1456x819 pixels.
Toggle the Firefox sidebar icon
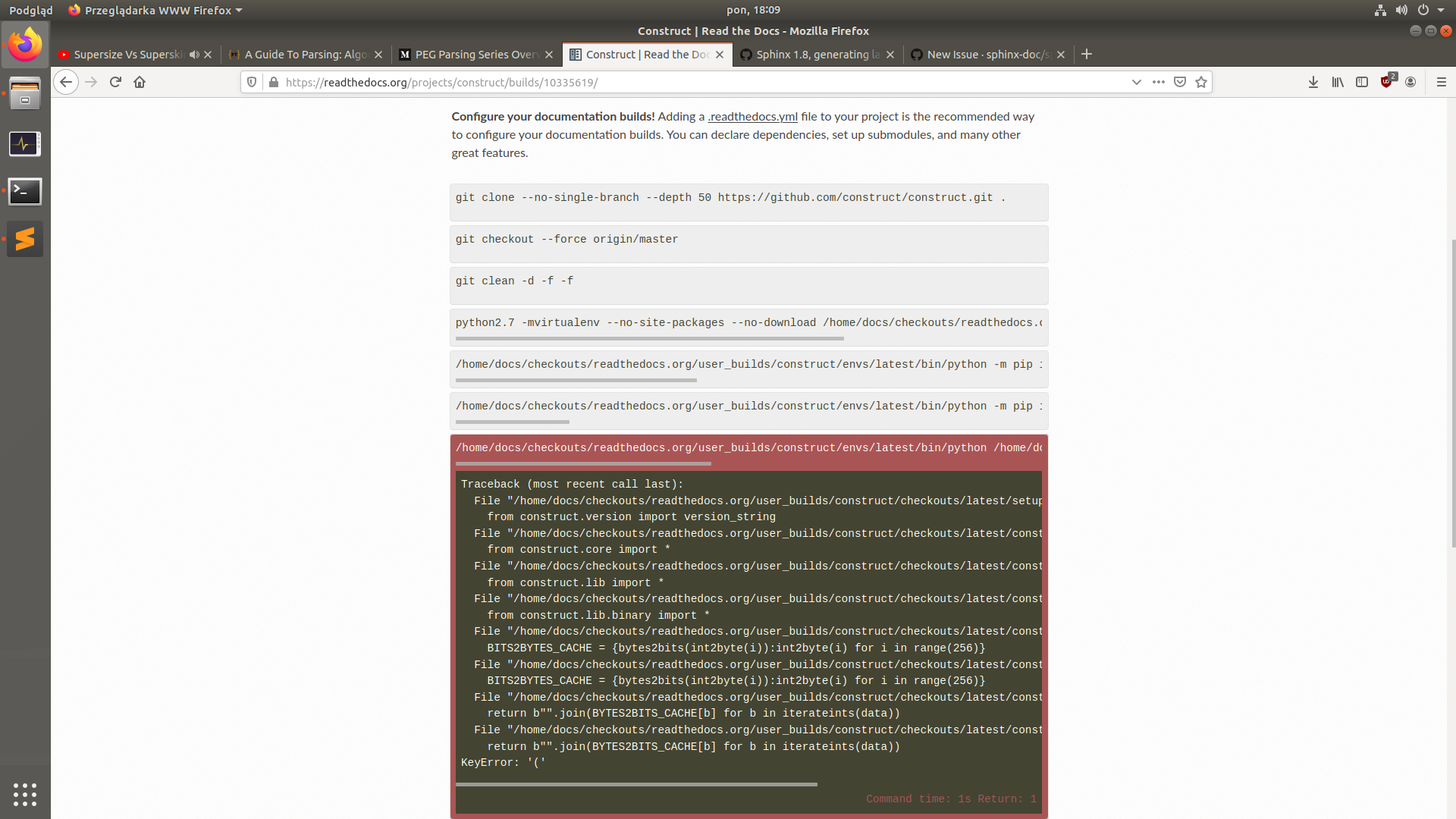click(1362, 81)
